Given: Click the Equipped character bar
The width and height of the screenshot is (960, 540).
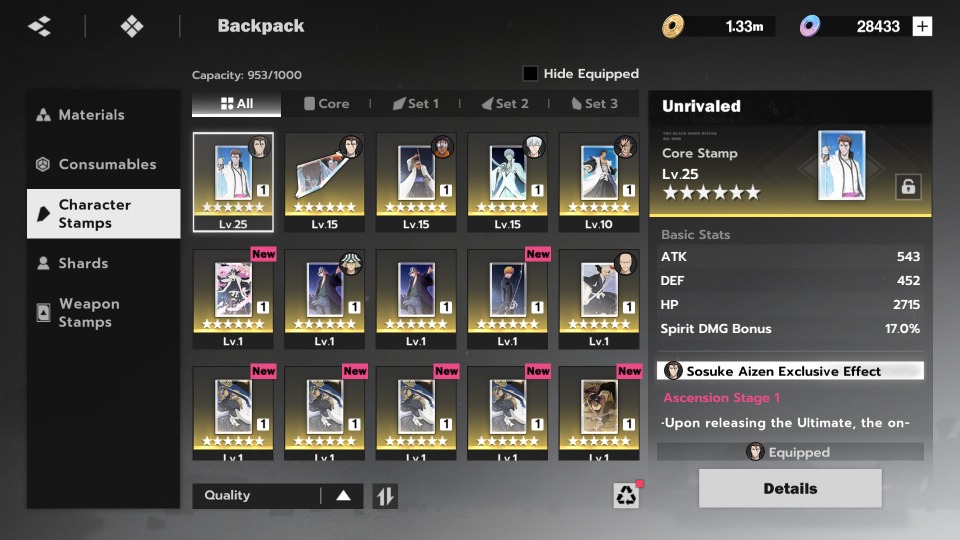Looking at the screenshot, I should tap(790, 452).
